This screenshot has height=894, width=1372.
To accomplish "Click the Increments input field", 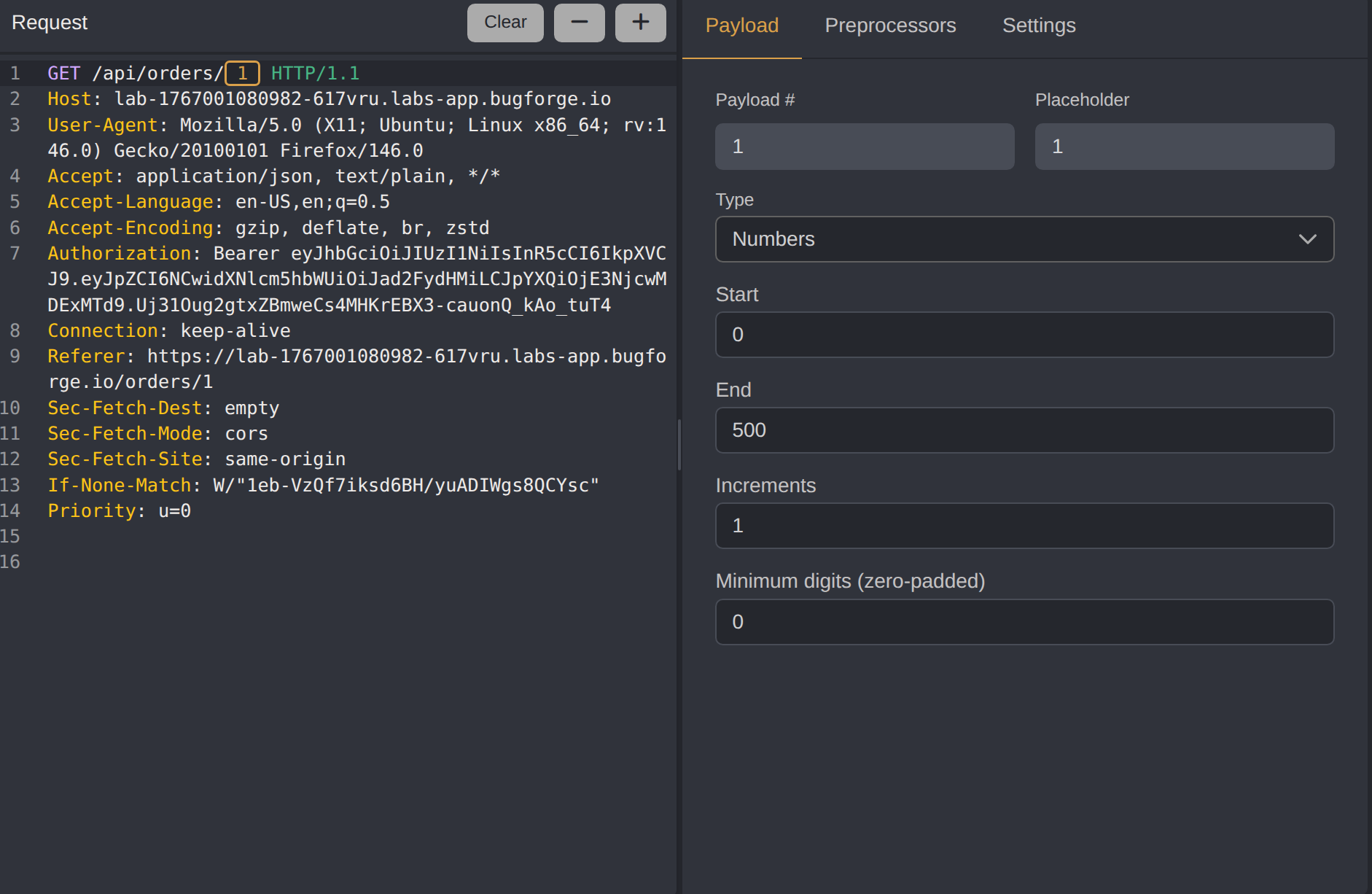I will pos(1024,526).
